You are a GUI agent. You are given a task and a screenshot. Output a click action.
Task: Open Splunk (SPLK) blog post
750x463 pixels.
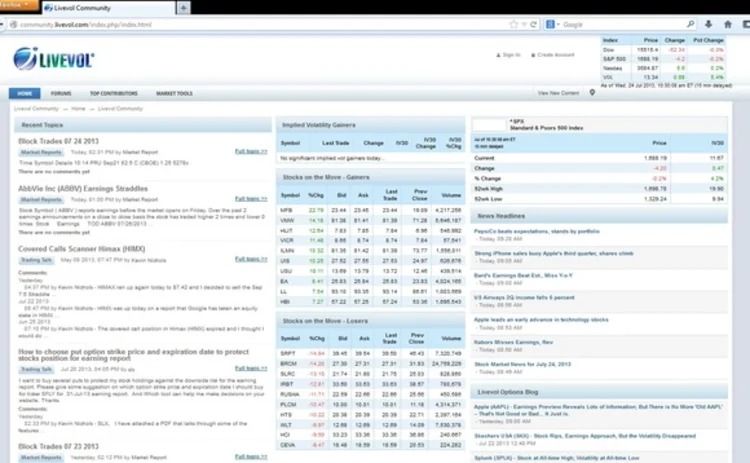point(556,458)
